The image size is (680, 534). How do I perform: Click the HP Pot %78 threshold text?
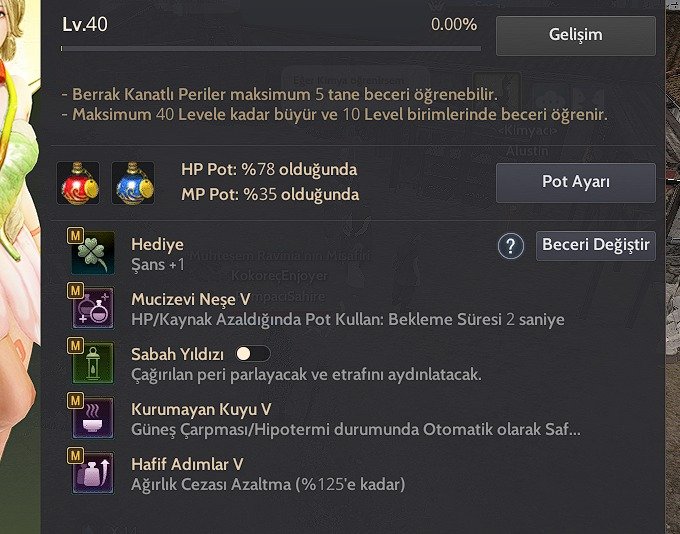pyautogui.click(x=269, y=170)
